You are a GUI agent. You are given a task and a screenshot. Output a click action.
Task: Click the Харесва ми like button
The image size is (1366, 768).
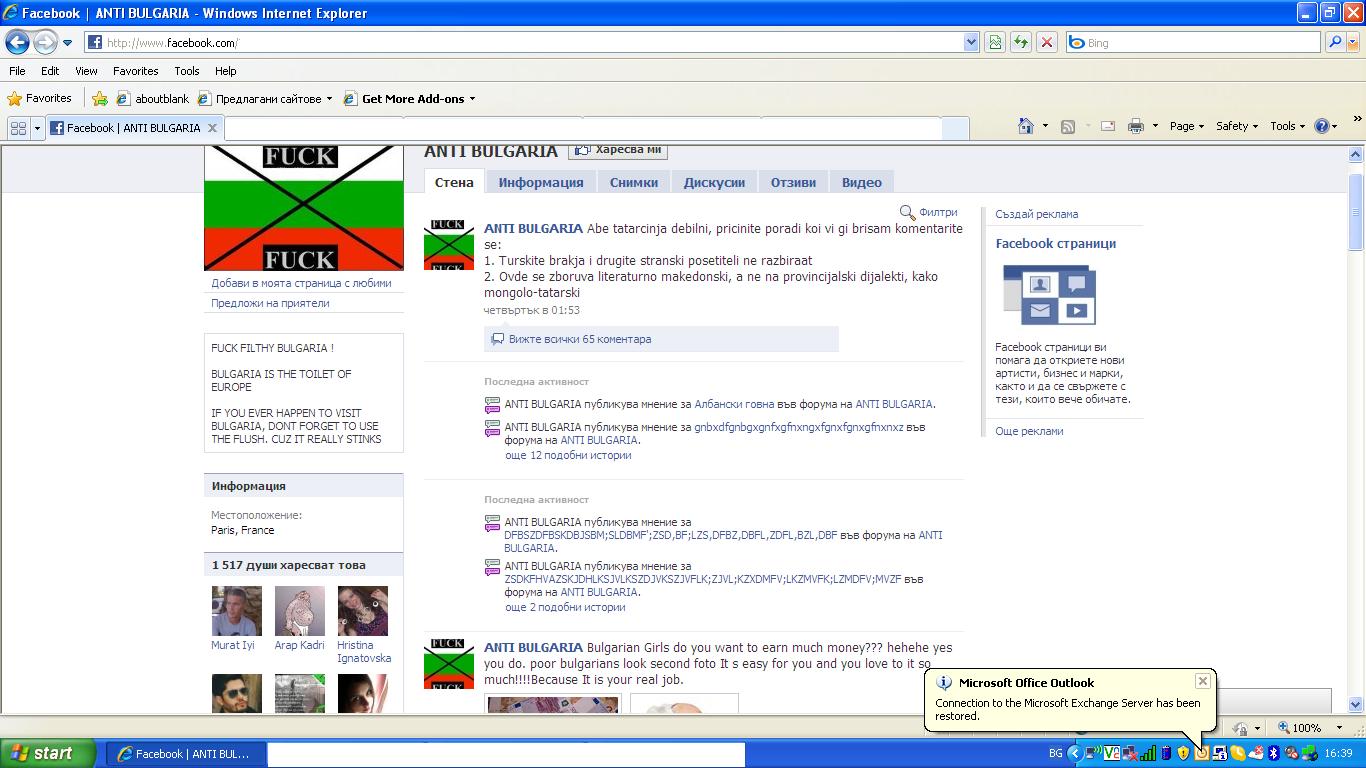(618, 150)
